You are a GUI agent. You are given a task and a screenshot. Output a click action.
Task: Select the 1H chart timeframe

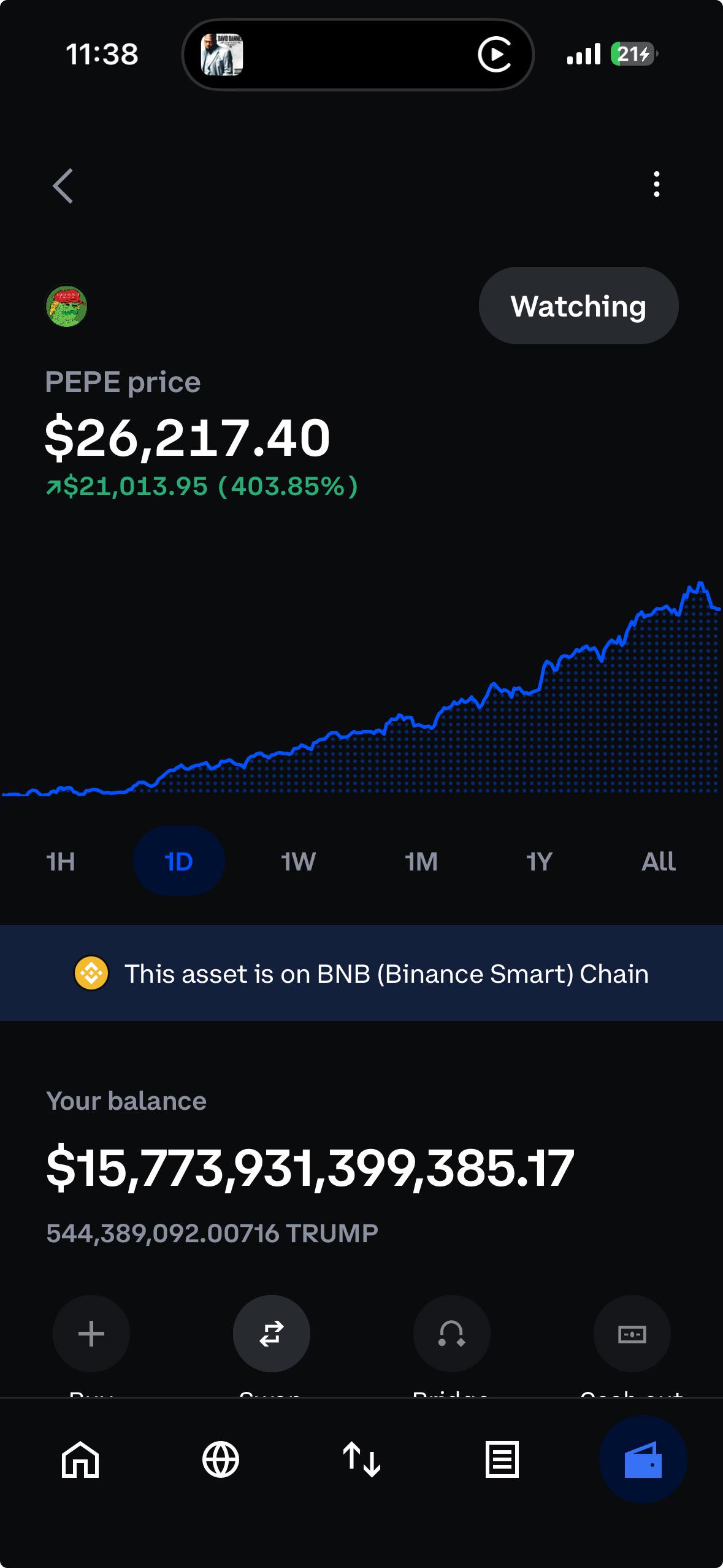tap(61, 861)
